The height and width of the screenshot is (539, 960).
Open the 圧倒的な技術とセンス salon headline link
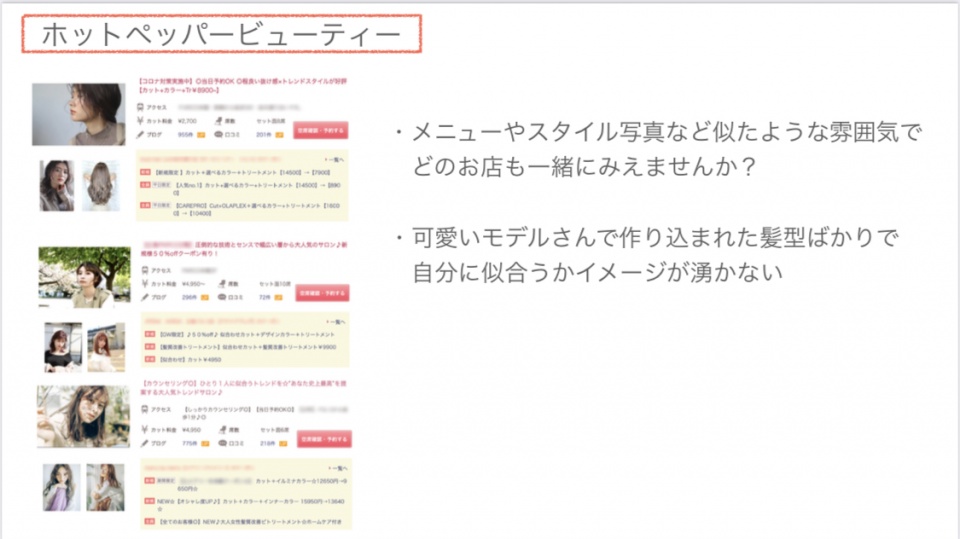click(245, 249)
